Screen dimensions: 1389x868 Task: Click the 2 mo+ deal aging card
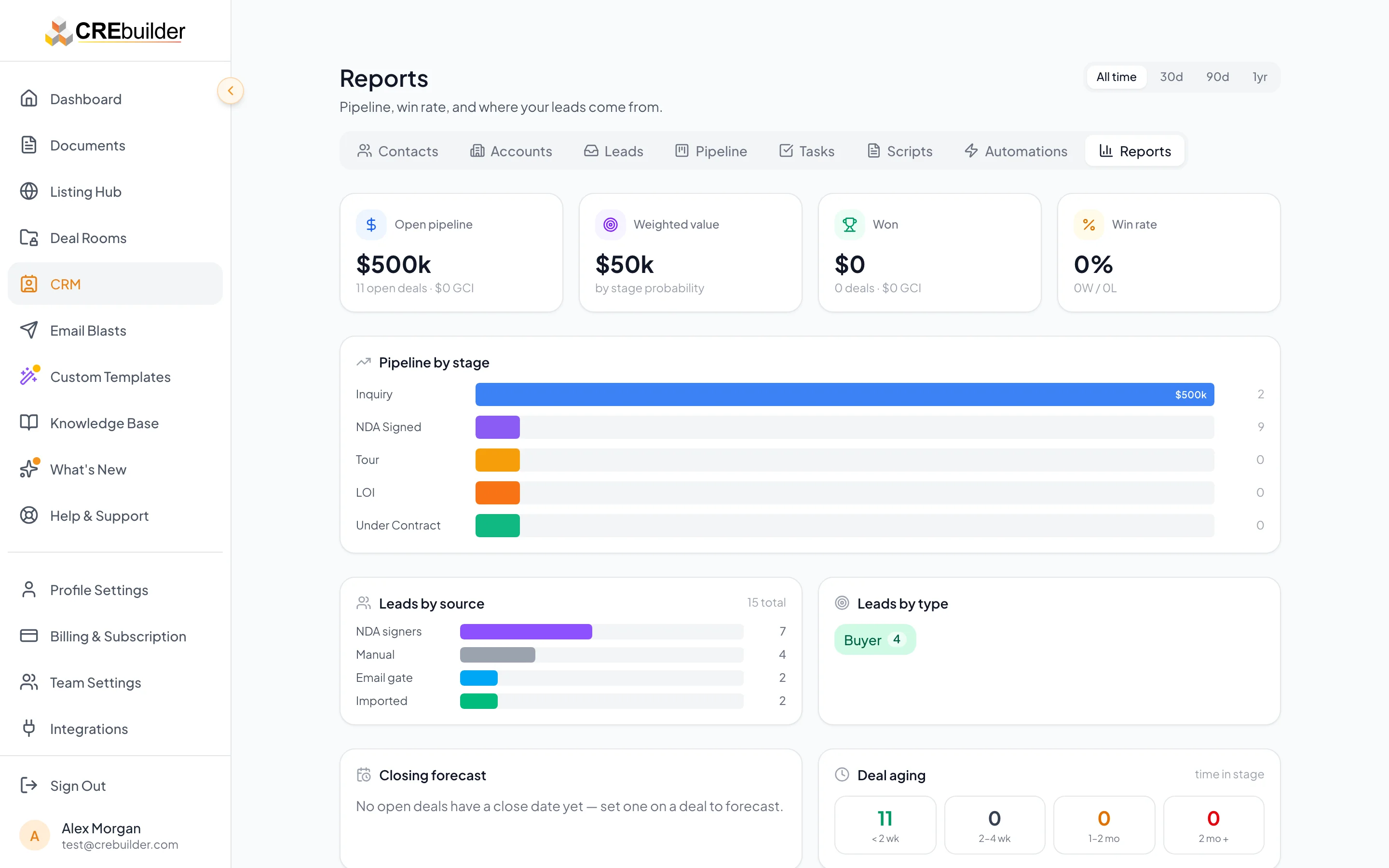point(1213,825)
